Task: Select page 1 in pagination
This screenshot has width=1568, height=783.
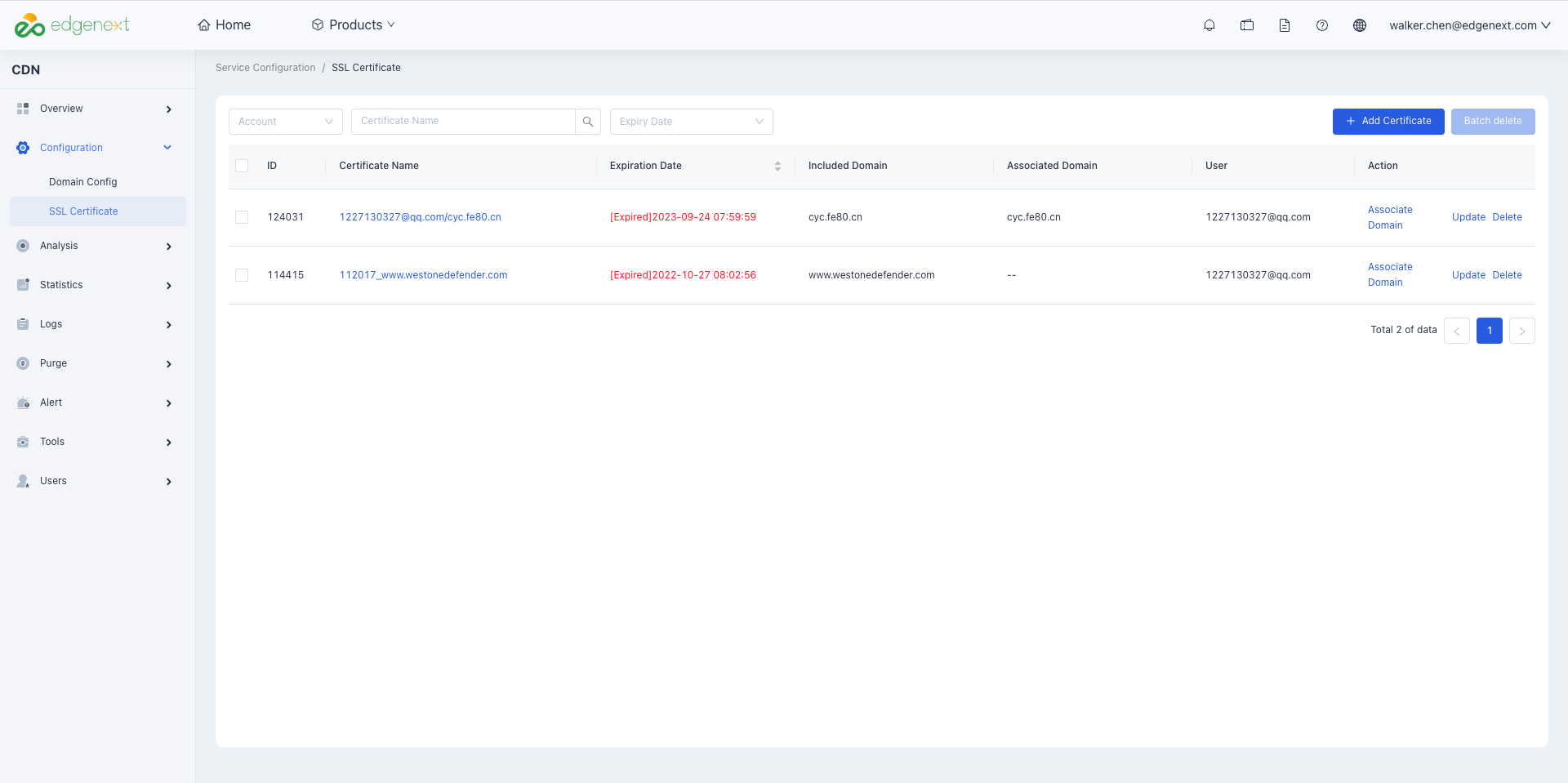Action: [x=1490, y=331]
